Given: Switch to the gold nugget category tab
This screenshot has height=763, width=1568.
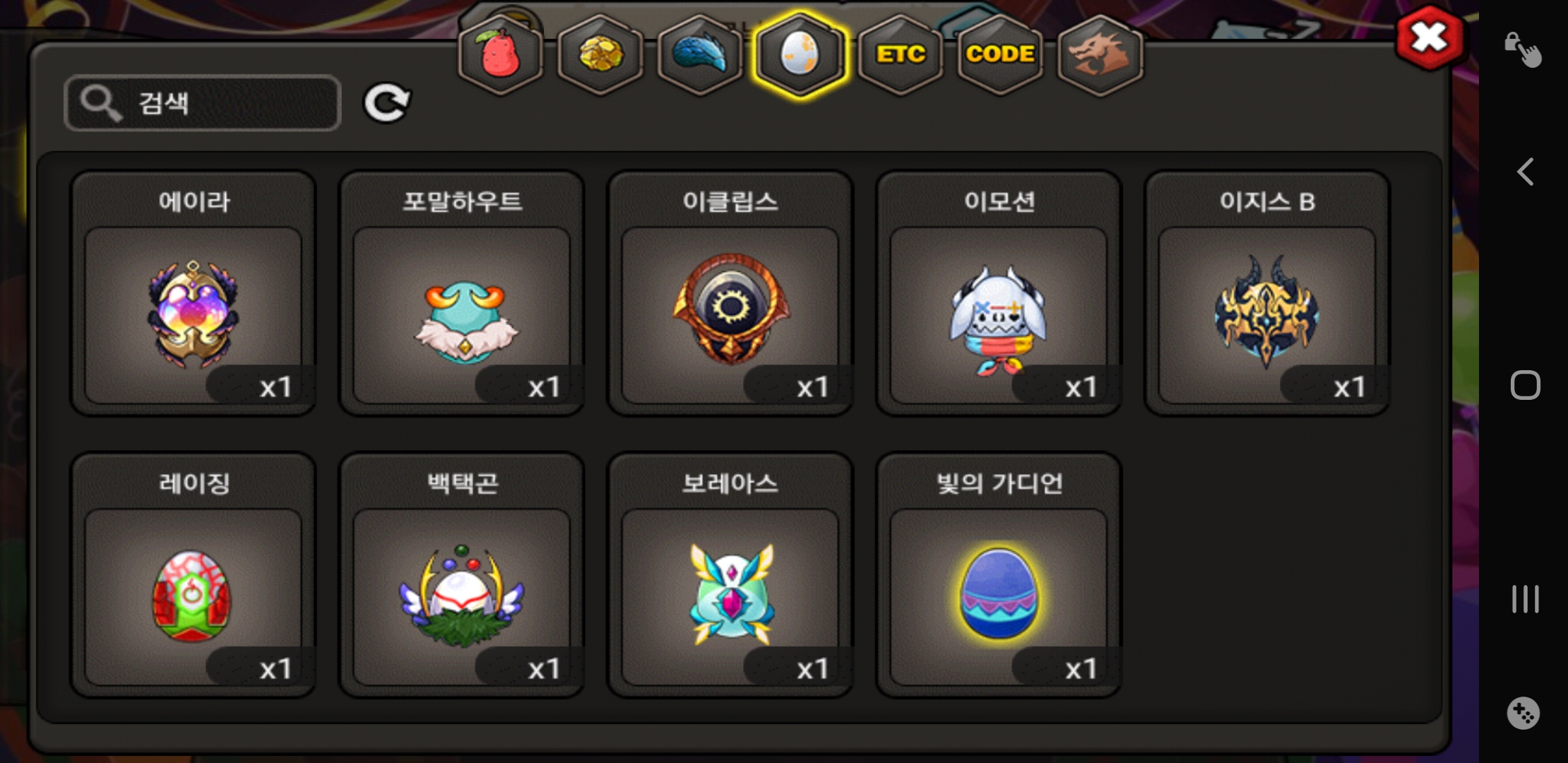Looking at the screenshot, I should point(600,55).
